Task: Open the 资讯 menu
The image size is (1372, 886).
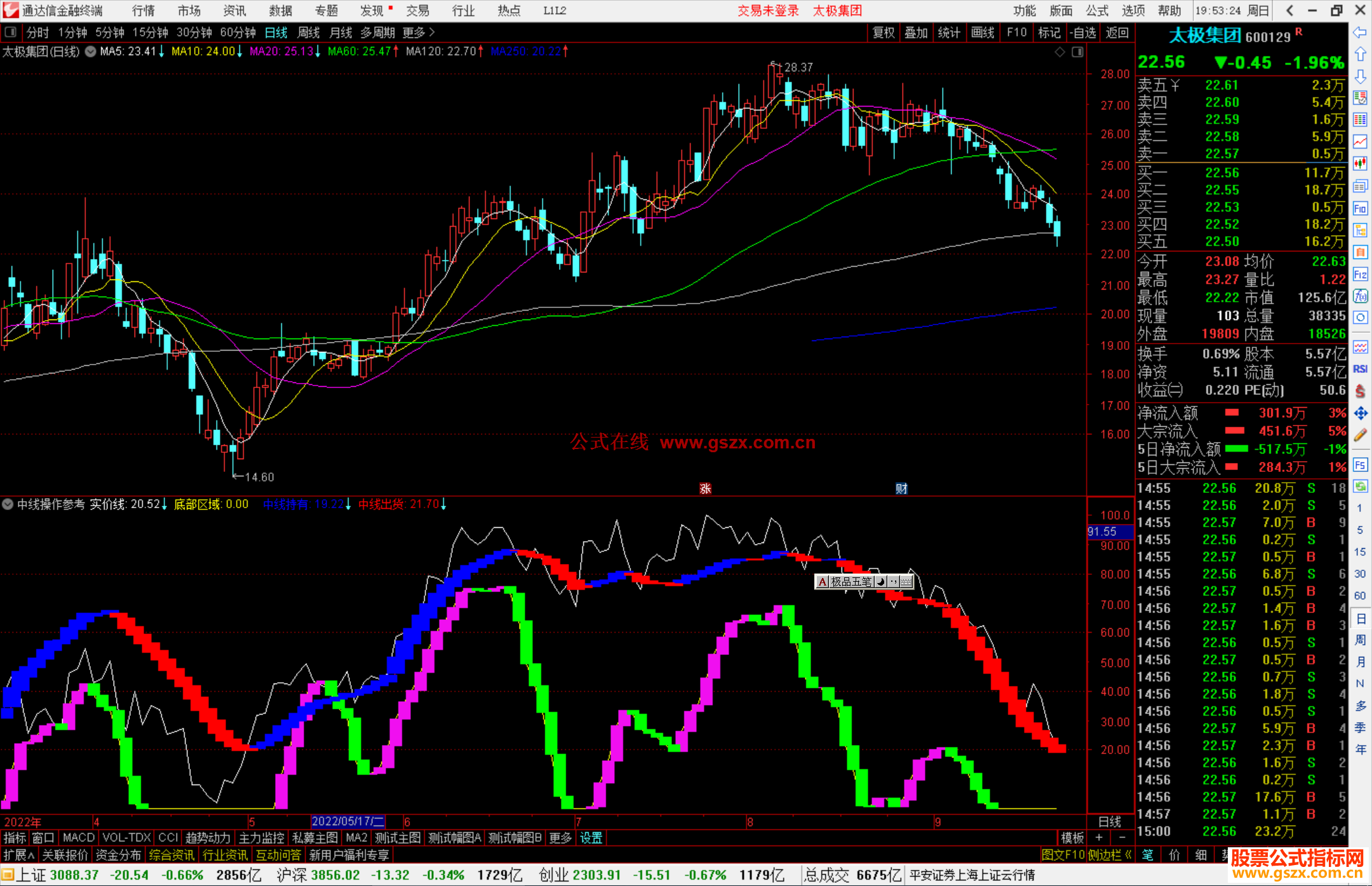Action: click(x=235, y=11)
